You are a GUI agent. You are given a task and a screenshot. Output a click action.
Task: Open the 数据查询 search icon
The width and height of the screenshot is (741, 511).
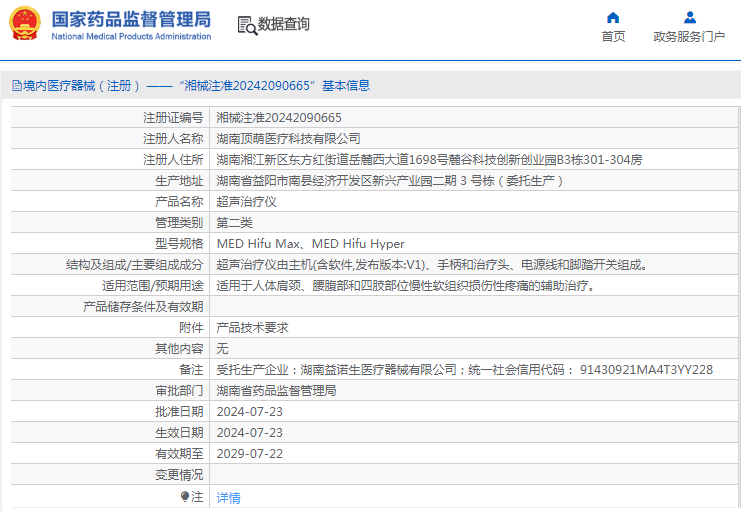[x=247, y=25]
